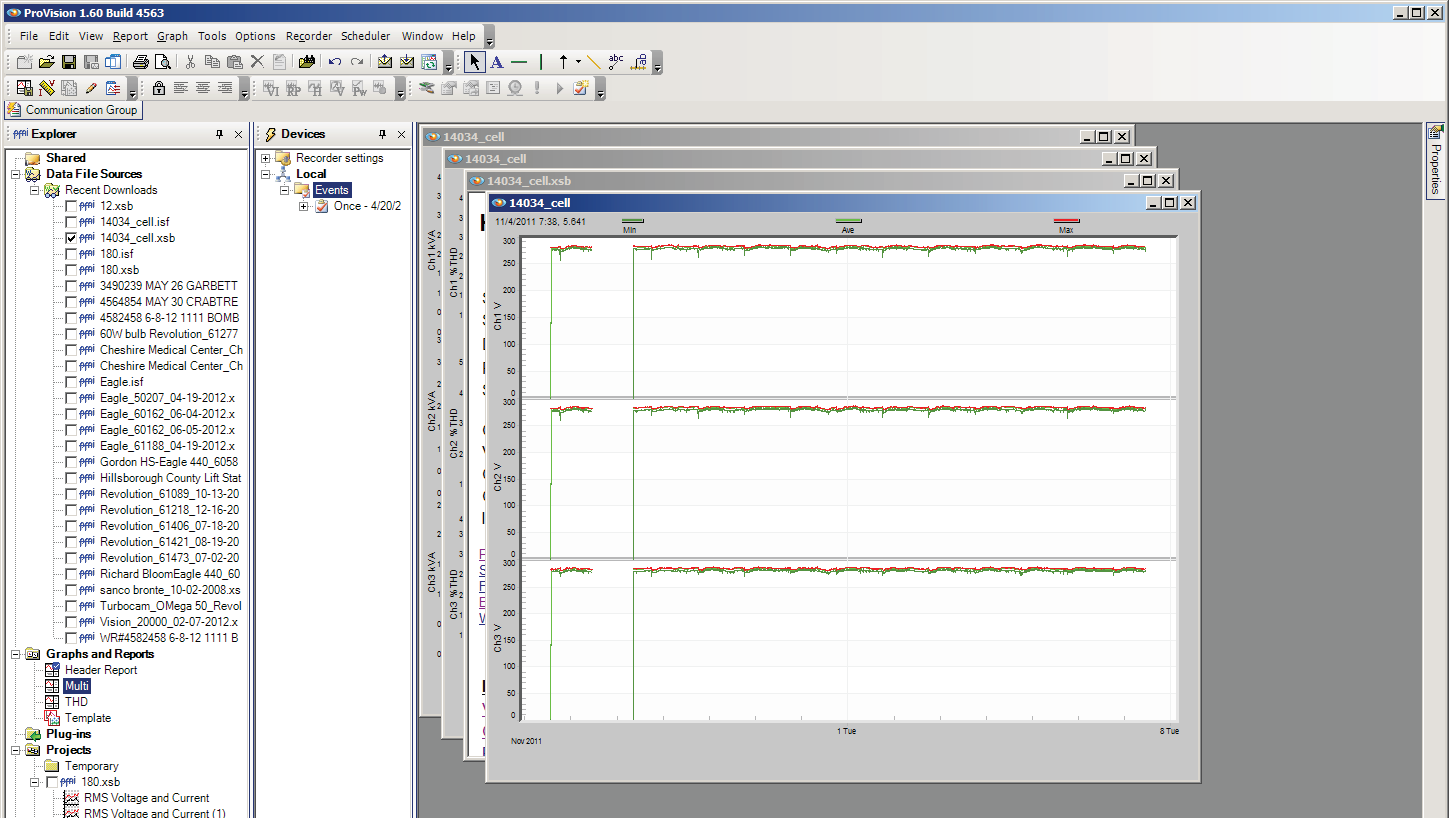The image size is (1449, 818).
Task: Click the Lock object toolbar icon
Action: point(159,88)
